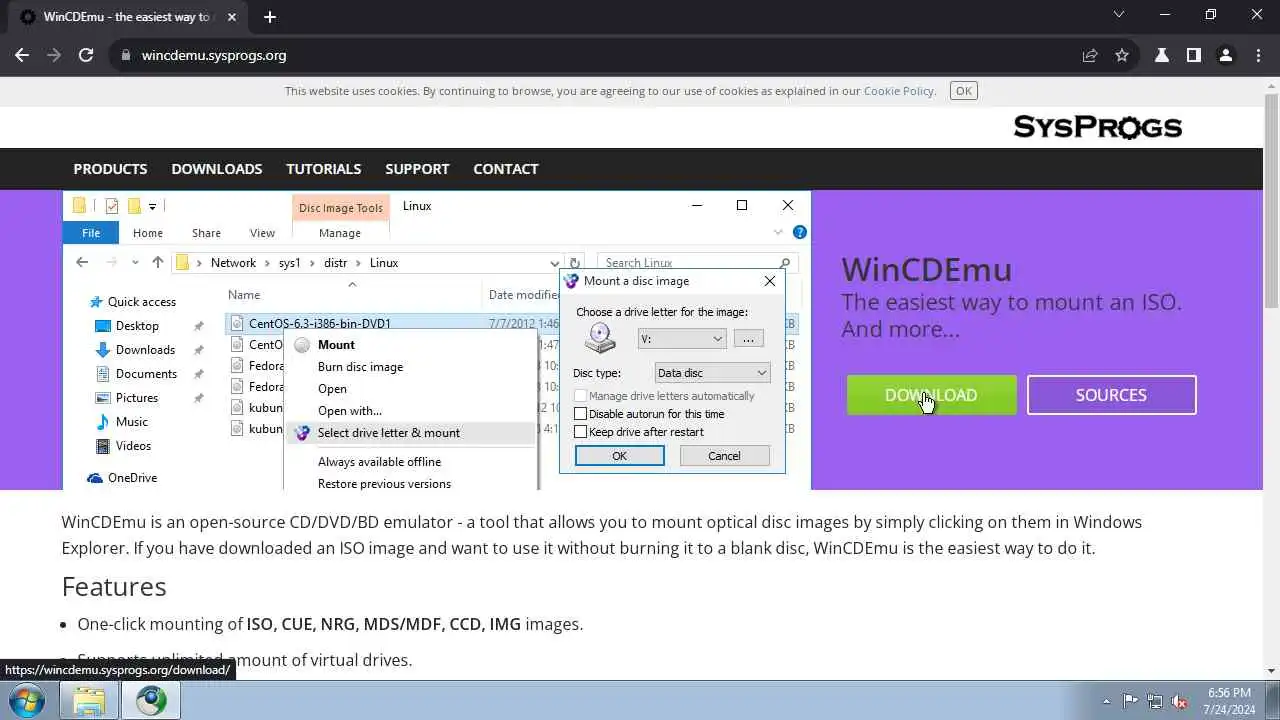1280x720 pixels.
Task: Confirm Mount a disc image dialog with OK
Action: click(619, 456)
